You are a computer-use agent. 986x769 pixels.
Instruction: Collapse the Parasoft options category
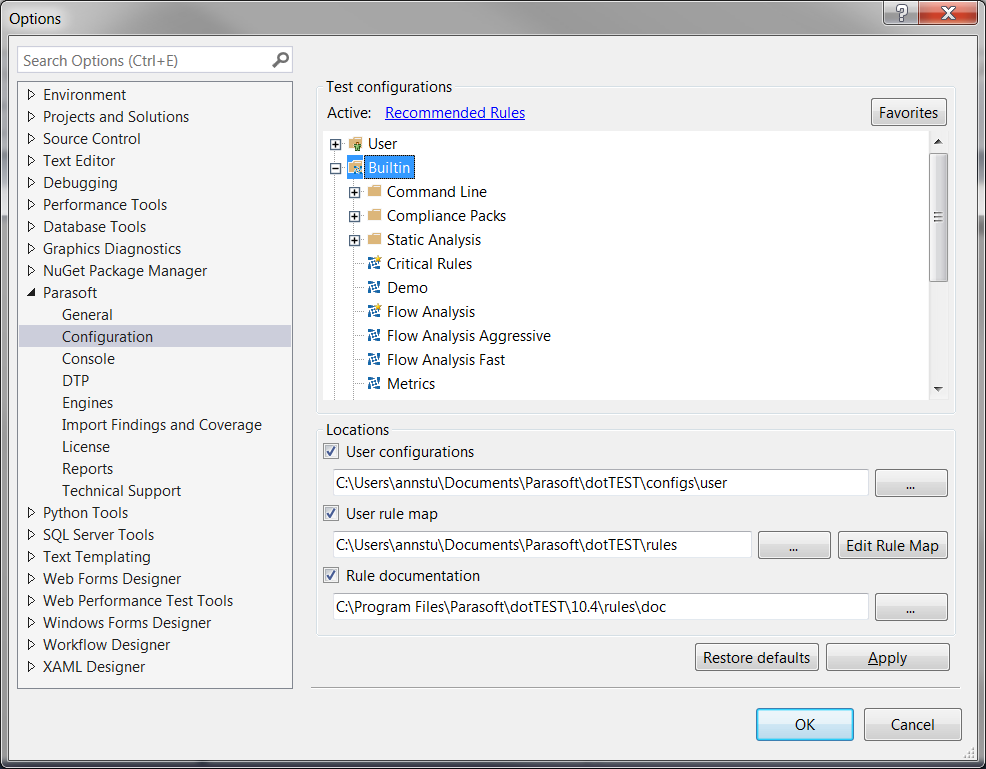[x=31, y=292]
